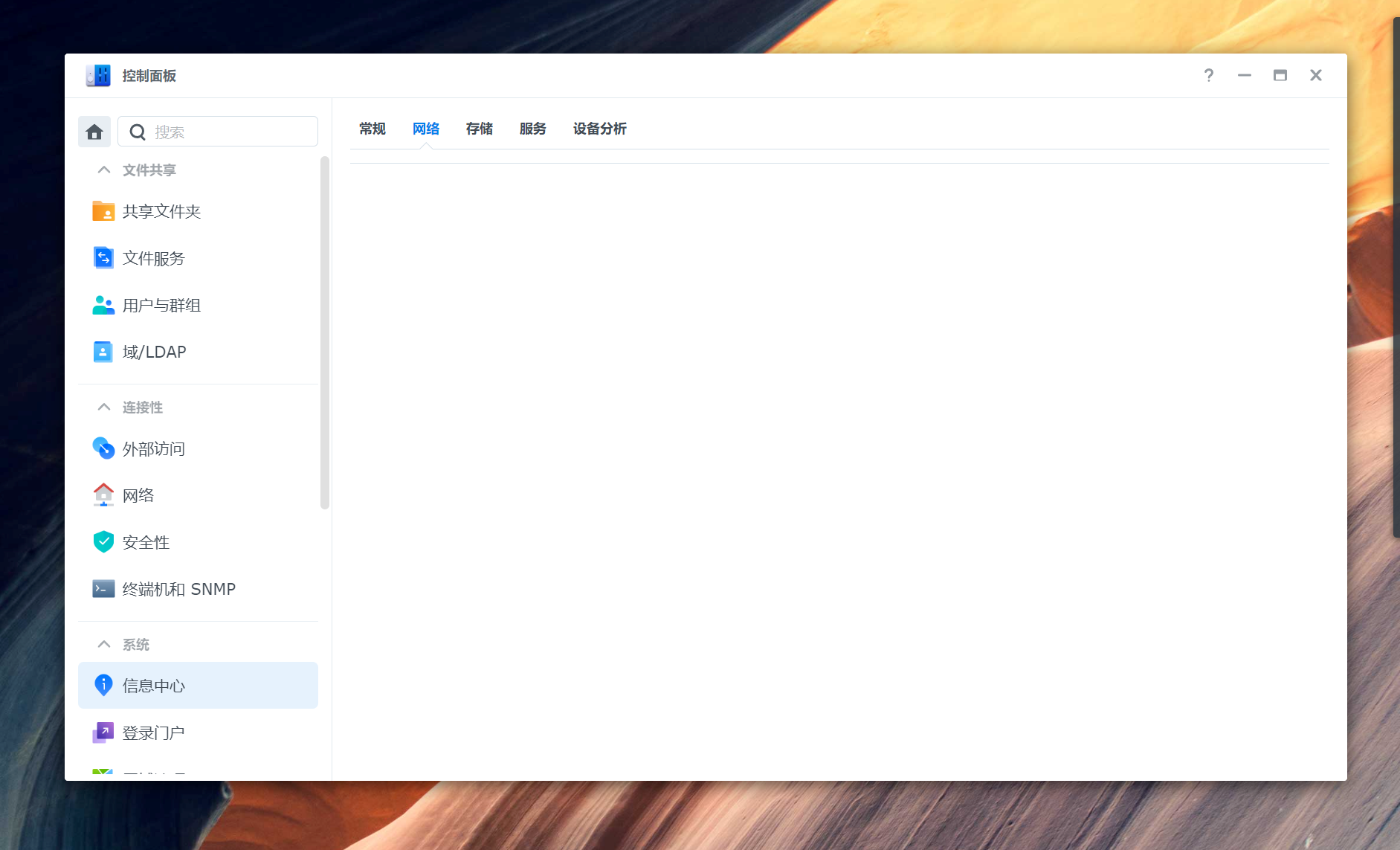Image resolution: width=1400 pixels, height=850 pixels.
Task: Collapse the 系统 section
Action: pos(104,645)
